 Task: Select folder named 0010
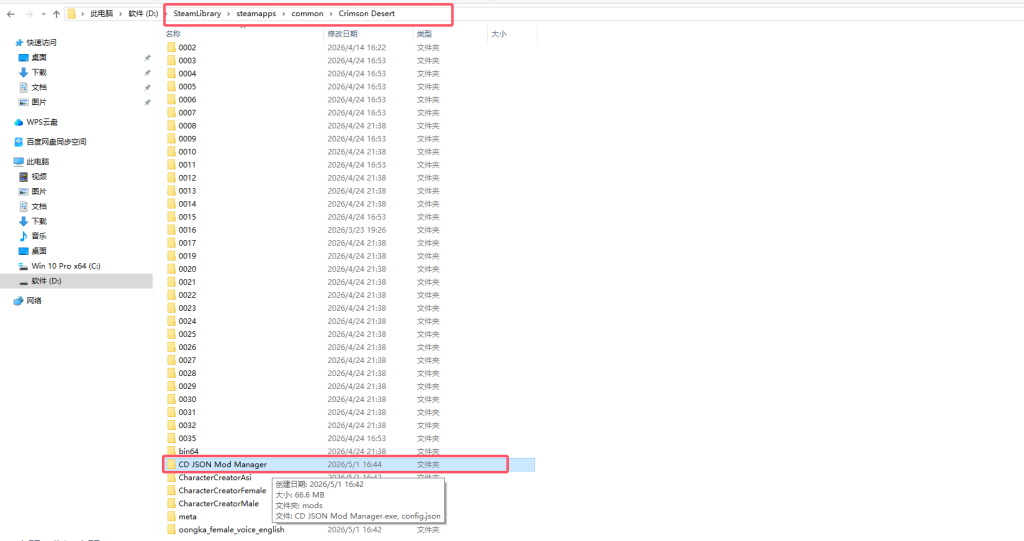[187, 152]
